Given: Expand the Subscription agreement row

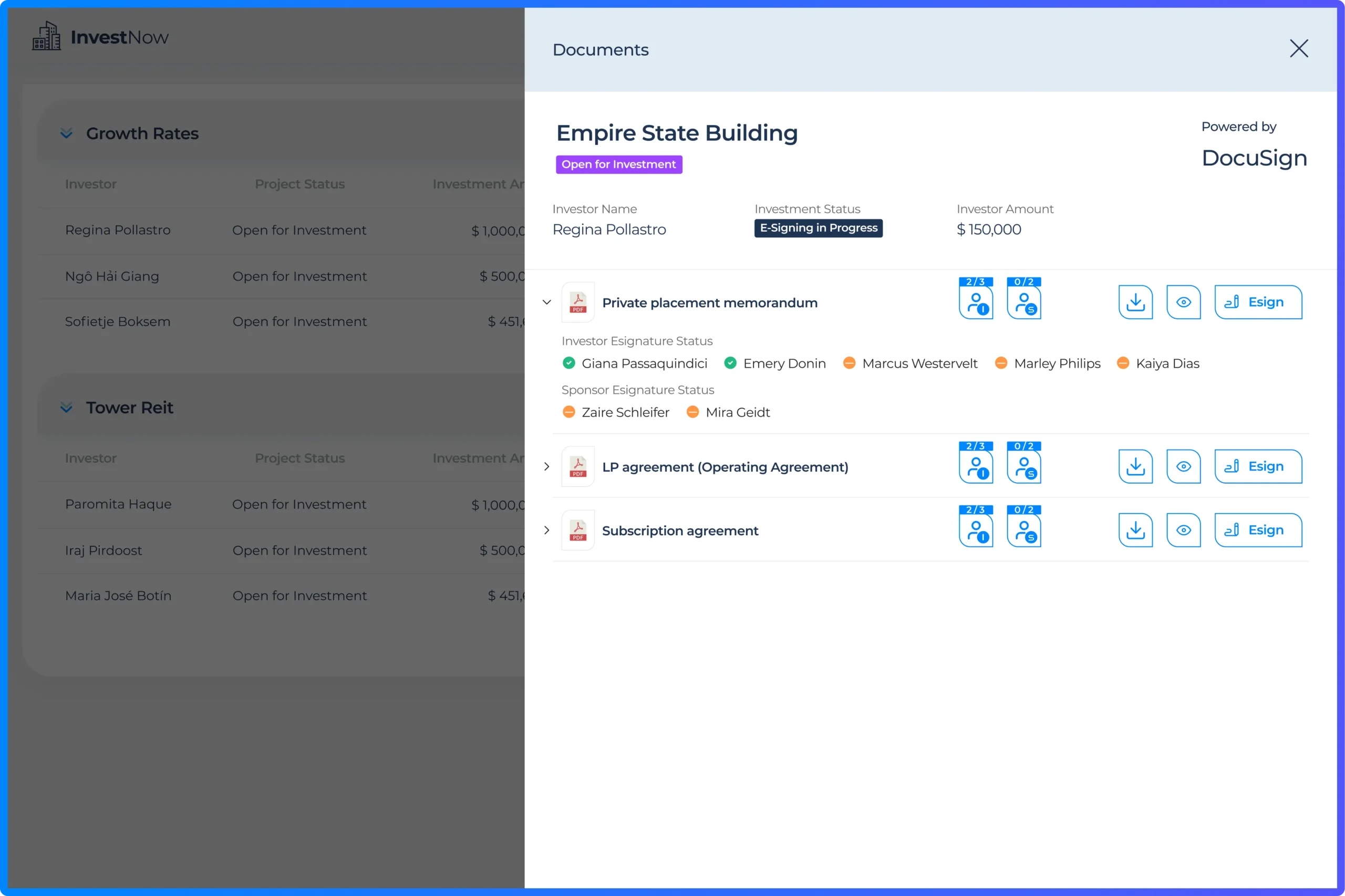Looking at the screenshot, I should pyautogui.click(x=546, y=530).
